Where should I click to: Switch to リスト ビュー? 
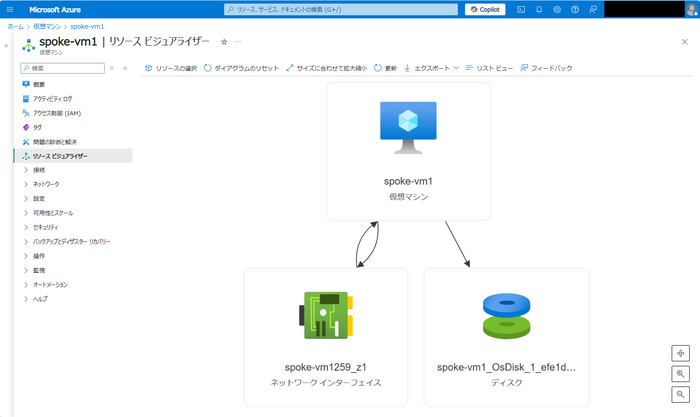tap(489, 68)
